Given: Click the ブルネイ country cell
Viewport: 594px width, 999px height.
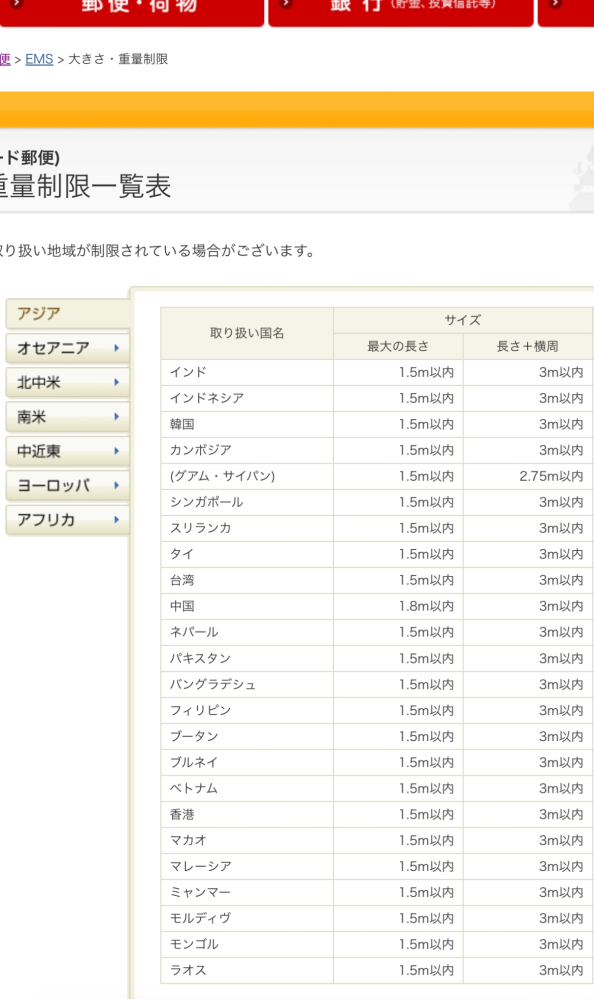Looking at the screenshot, I should point(247,763).
